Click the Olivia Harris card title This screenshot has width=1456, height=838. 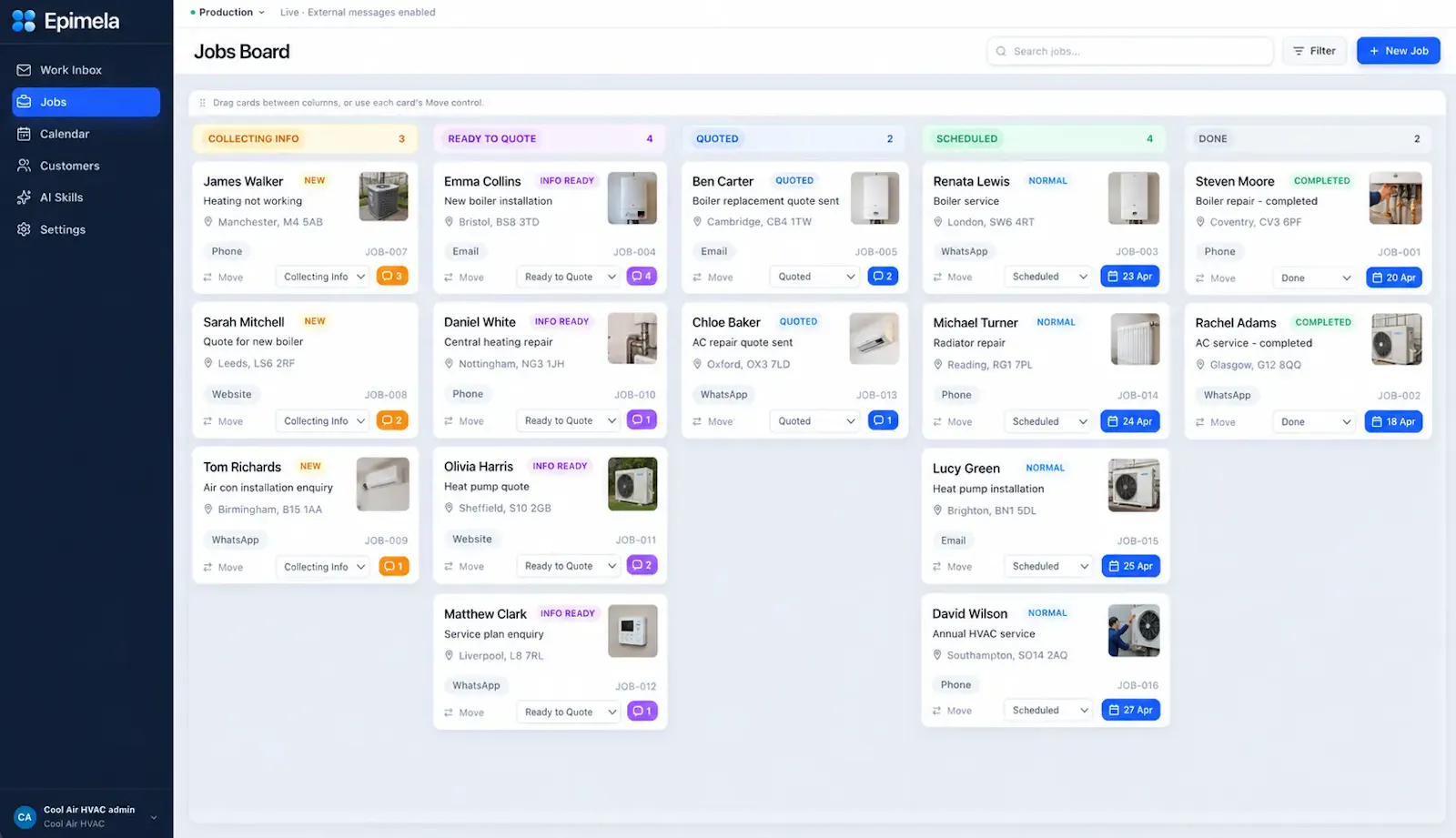pyautogui.click(x=479, y=466)
